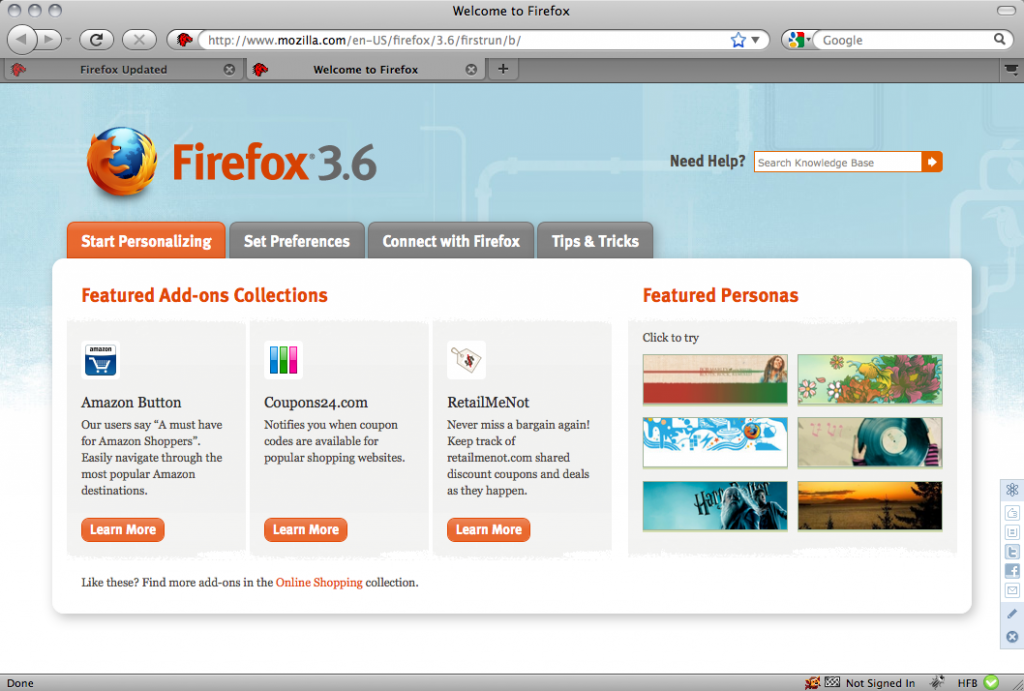
Task: Click the RetailMeNot heading
Action: pyautogui.click(x=488, y=402)
